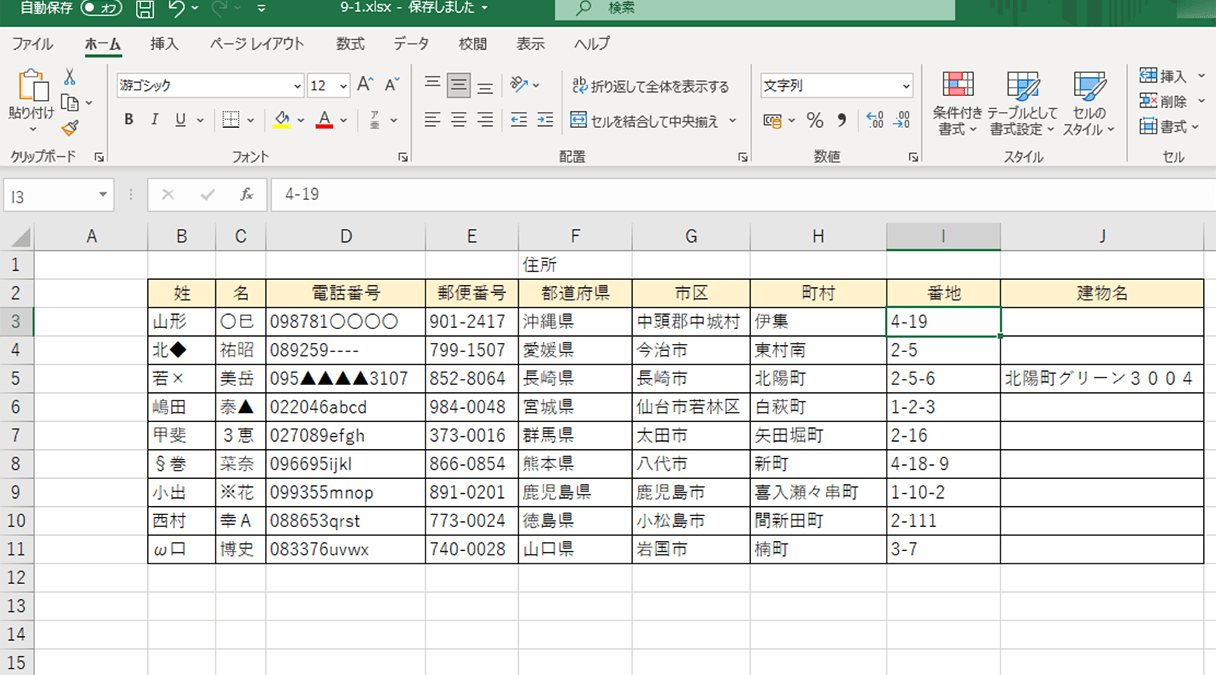Click the increase indent icon
Viewport: 1216px width, 675px height.
pos(545,120)
